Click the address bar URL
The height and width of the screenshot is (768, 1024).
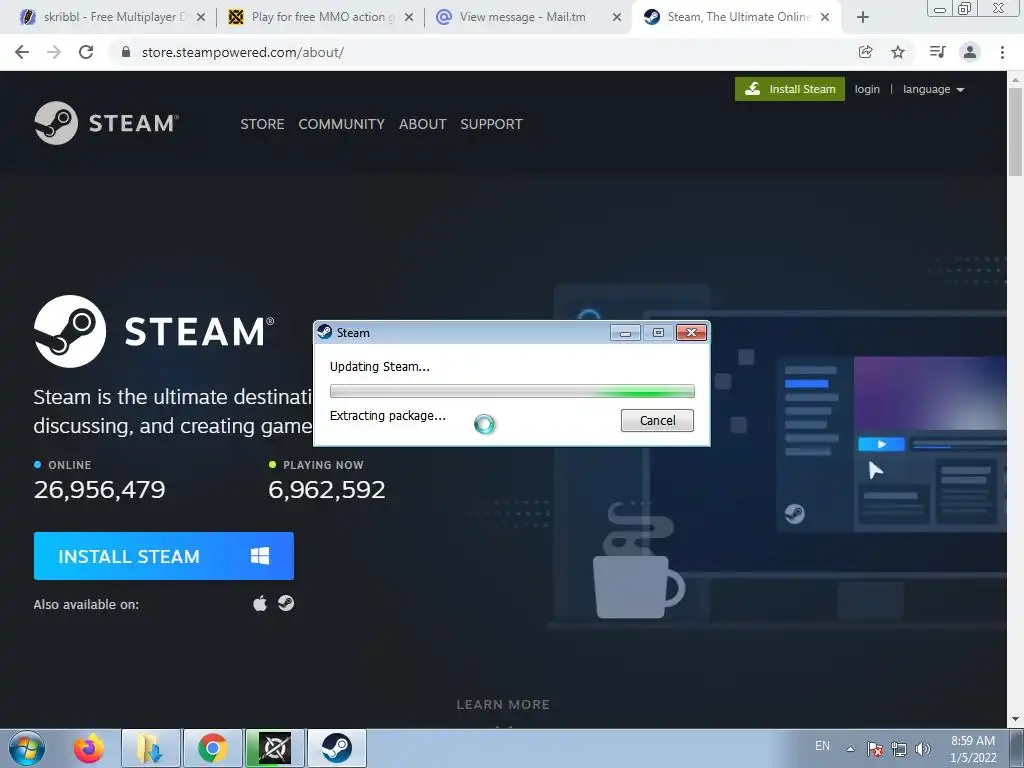tap(243, 52)
